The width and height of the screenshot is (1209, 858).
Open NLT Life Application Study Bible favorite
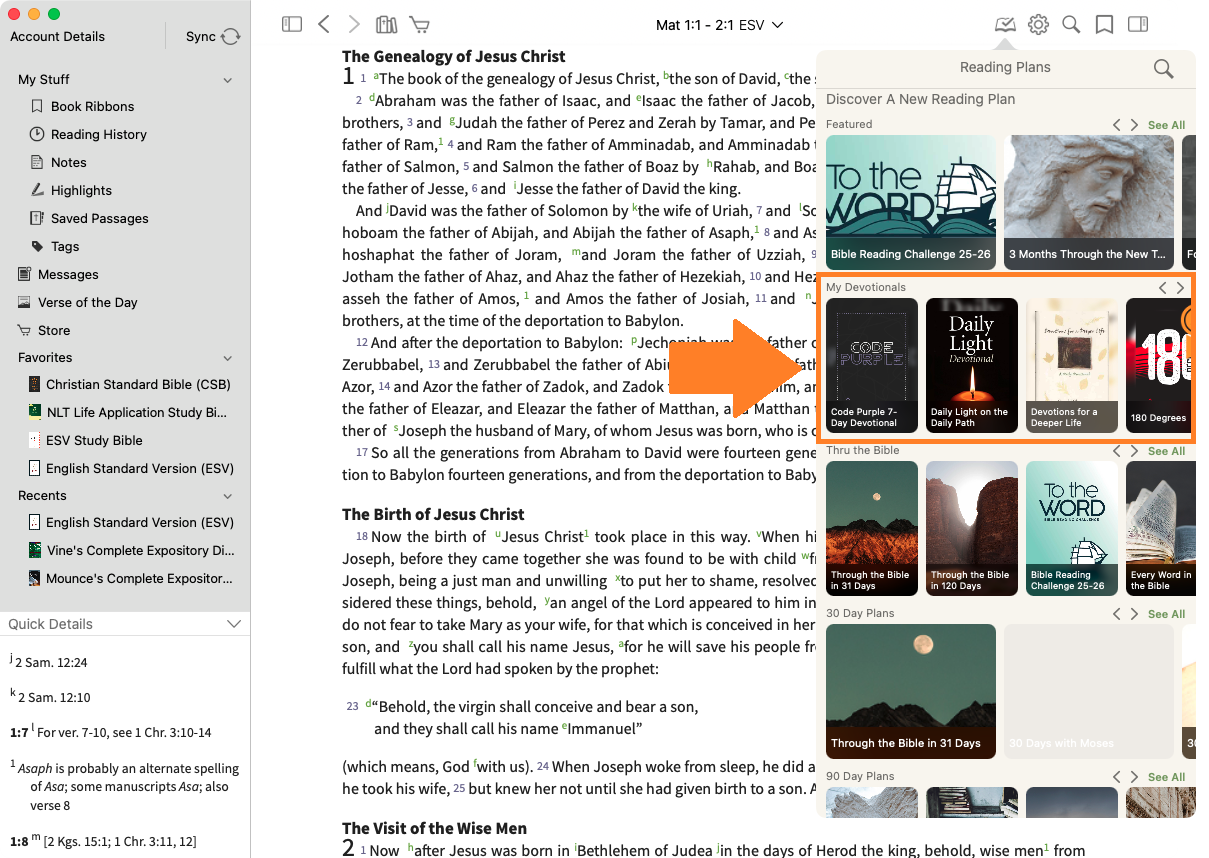(x=127, y=412)
